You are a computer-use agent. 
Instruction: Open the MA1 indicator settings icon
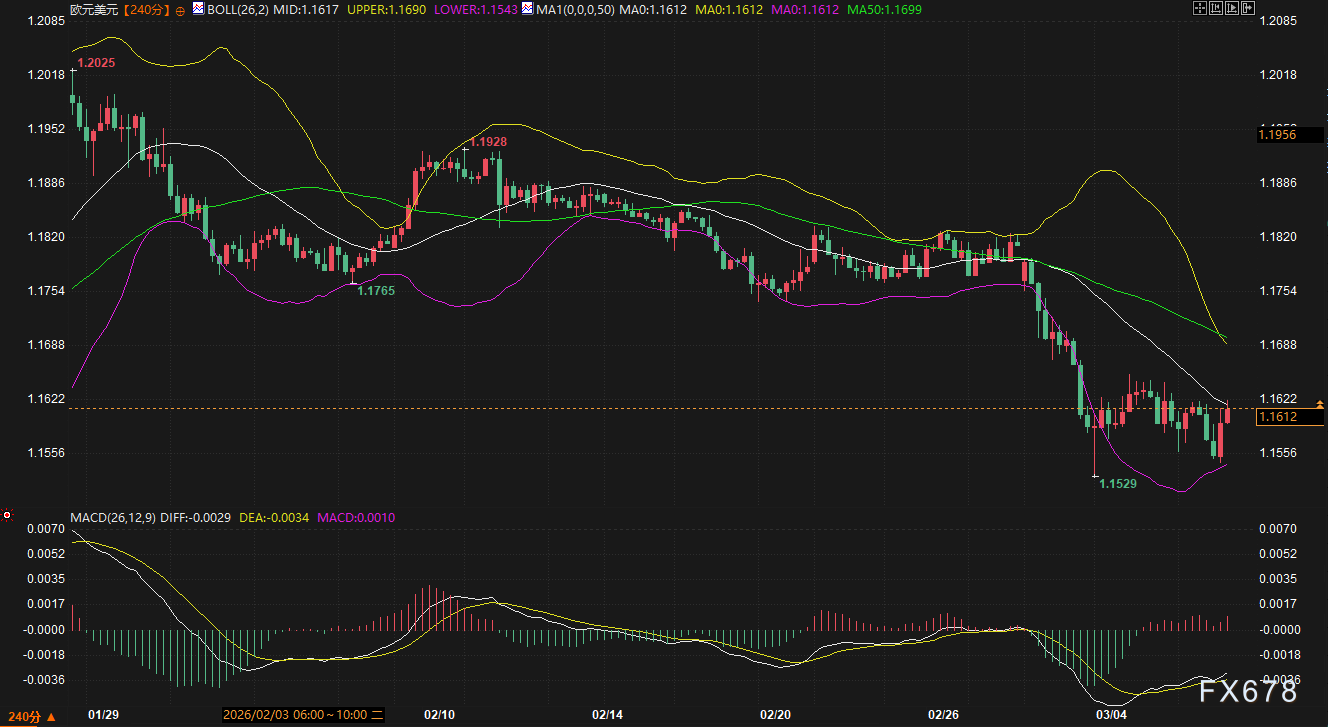coord(526,9)
